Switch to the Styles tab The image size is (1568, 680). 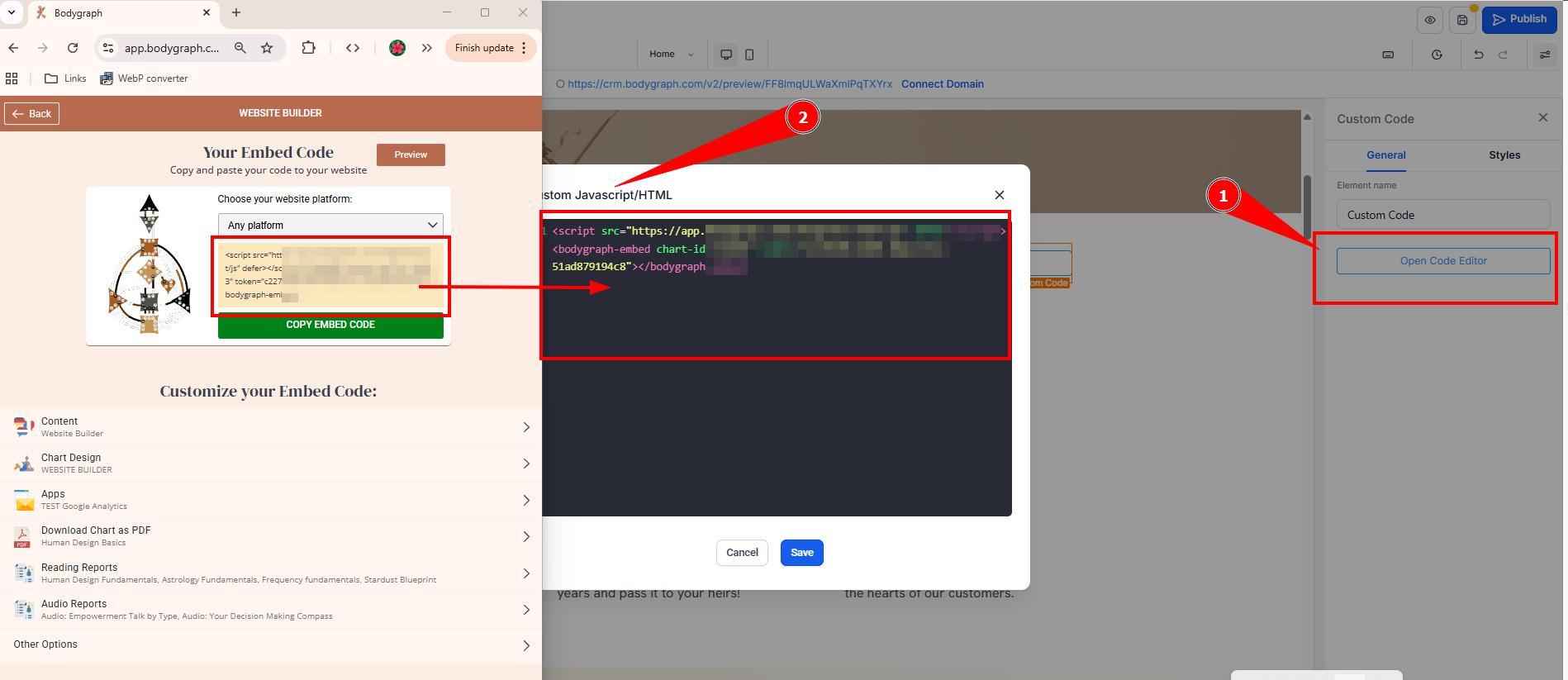click(1504, 155)
